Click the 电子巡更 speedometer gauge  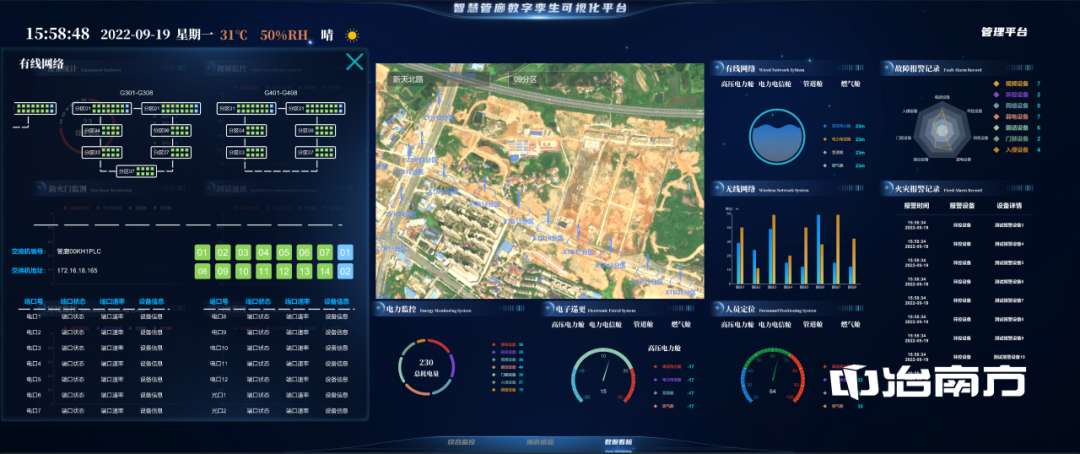click(602, 378)
